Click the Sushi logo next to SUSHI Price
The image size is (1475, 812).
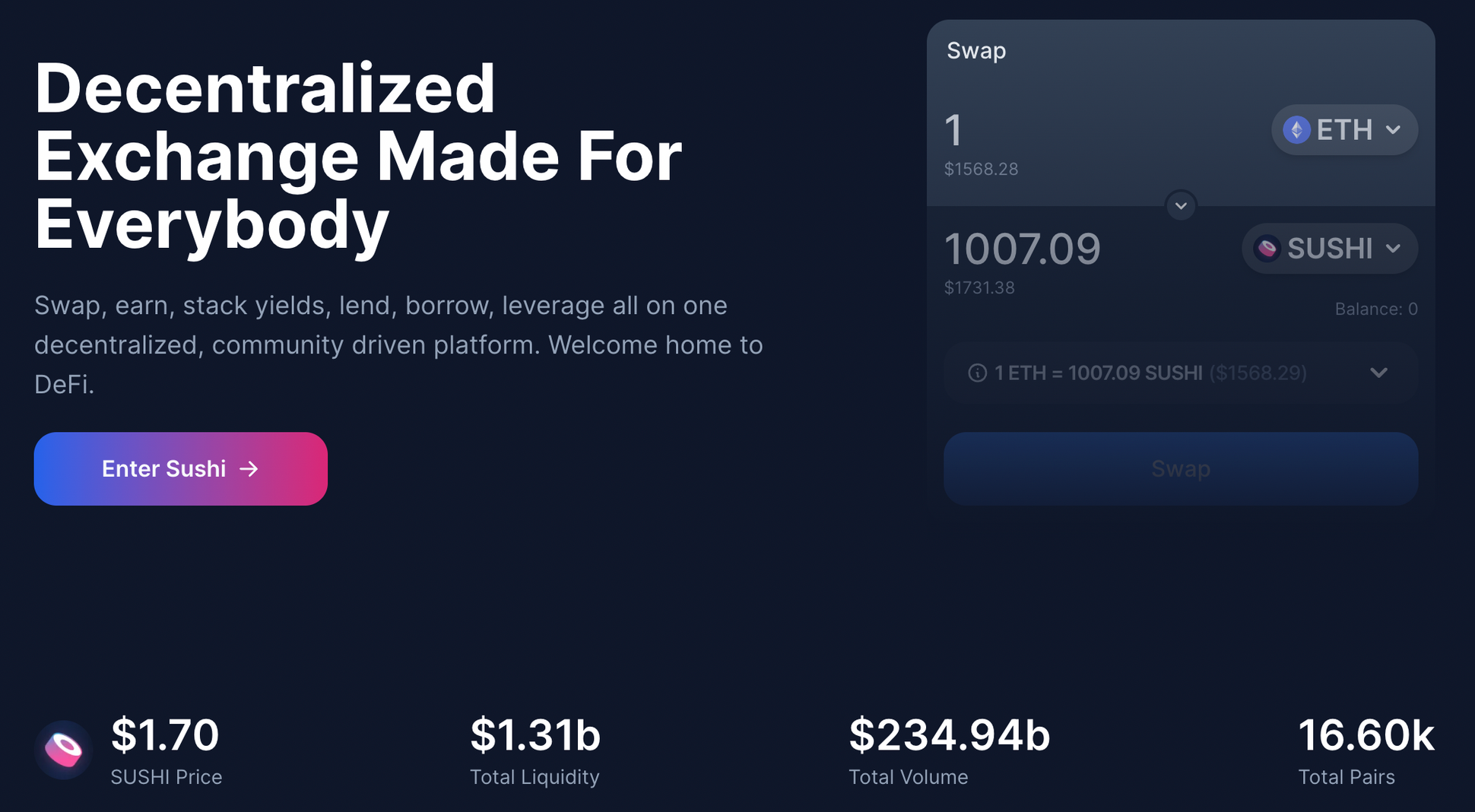(64, 750)
